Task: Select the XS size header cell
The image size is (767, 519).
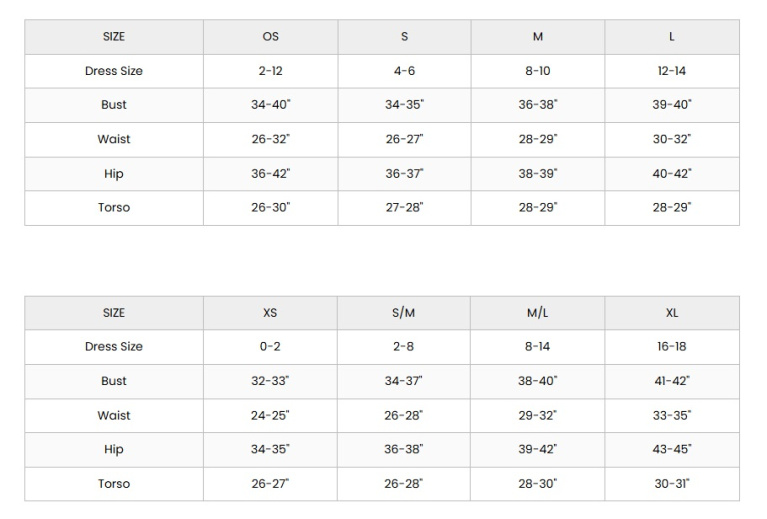Action: 270,313
